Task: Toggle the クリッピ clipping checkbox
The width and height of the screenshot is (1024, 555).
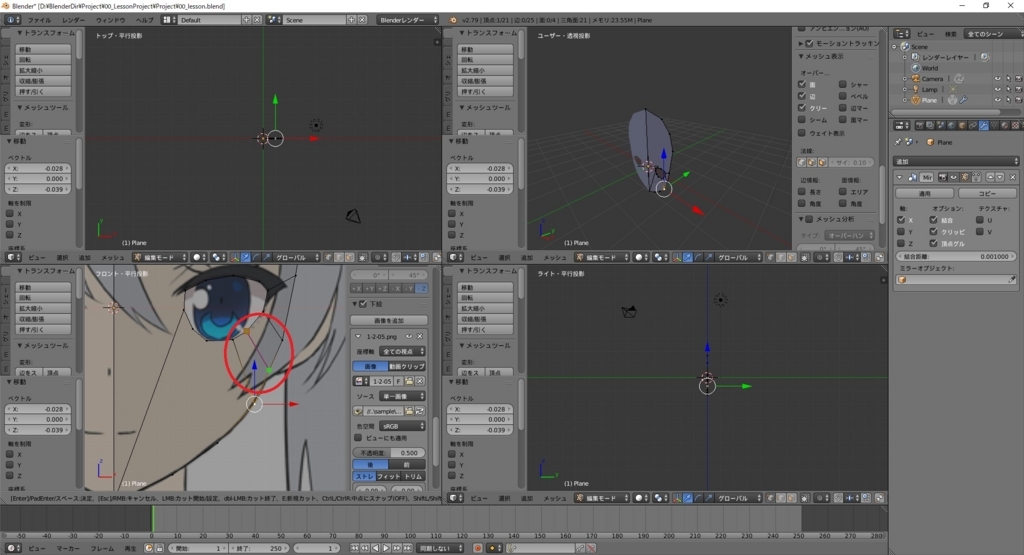Action: 933,232
